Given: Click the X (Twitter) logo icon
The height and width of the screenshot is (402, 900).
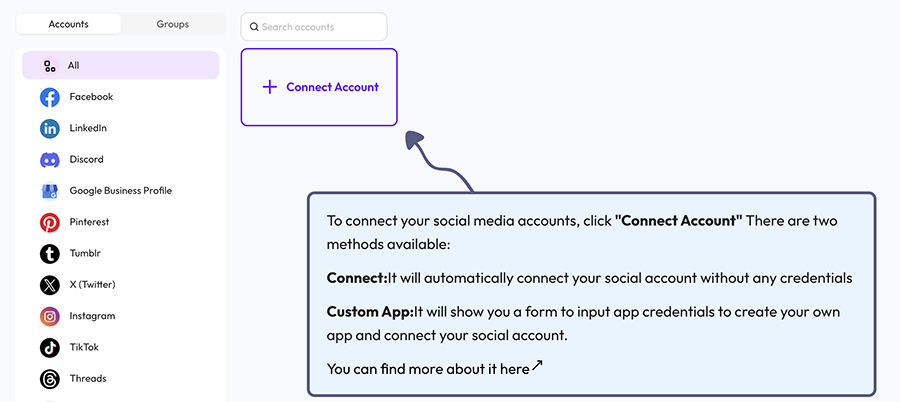Looking at the screenshot, I should 50,285.
